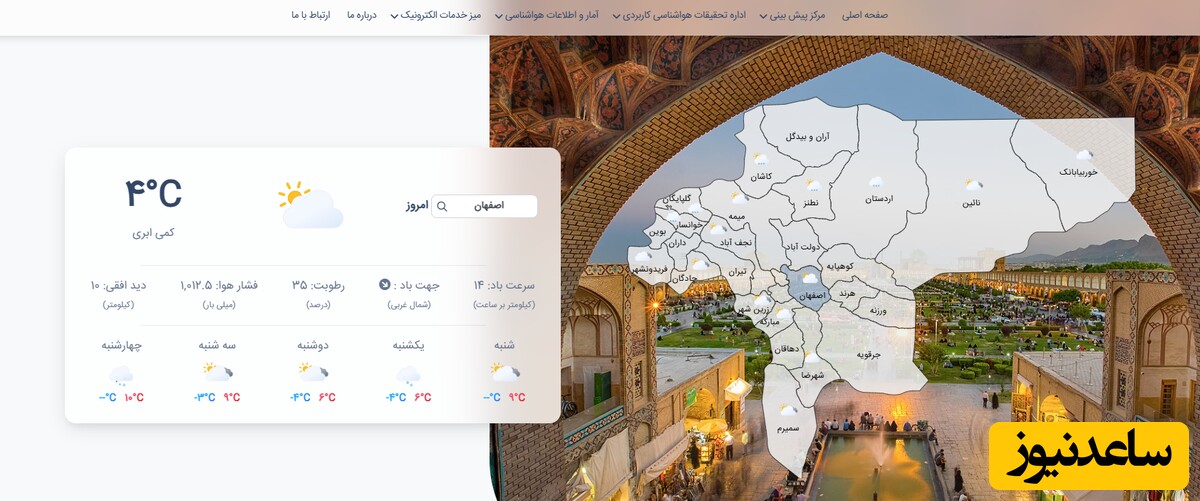
Task: Click the cloud icon above نائین on the map
Action: click(x=973, y=185)
